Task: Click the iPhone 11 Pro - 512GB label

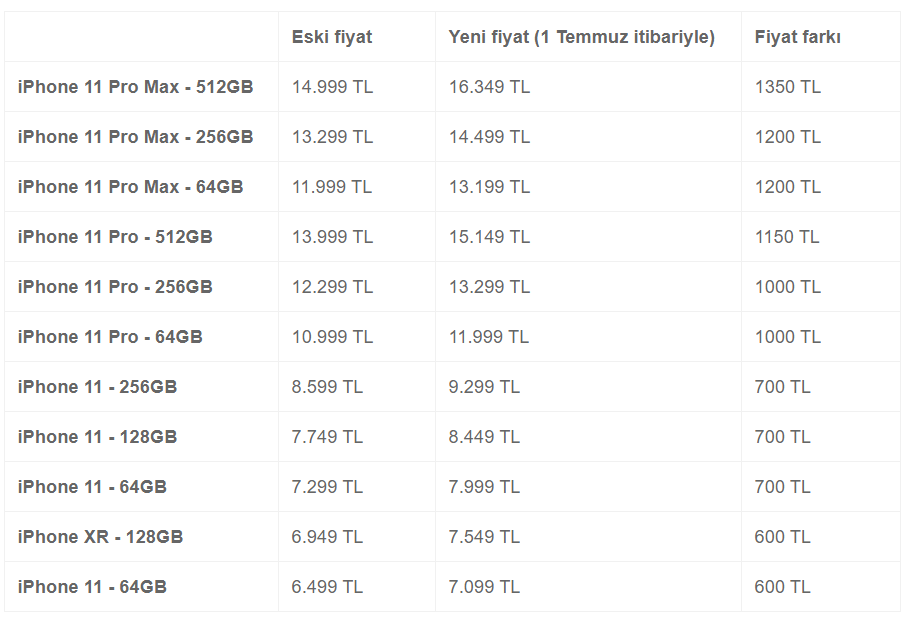Action: pos(115,237)
